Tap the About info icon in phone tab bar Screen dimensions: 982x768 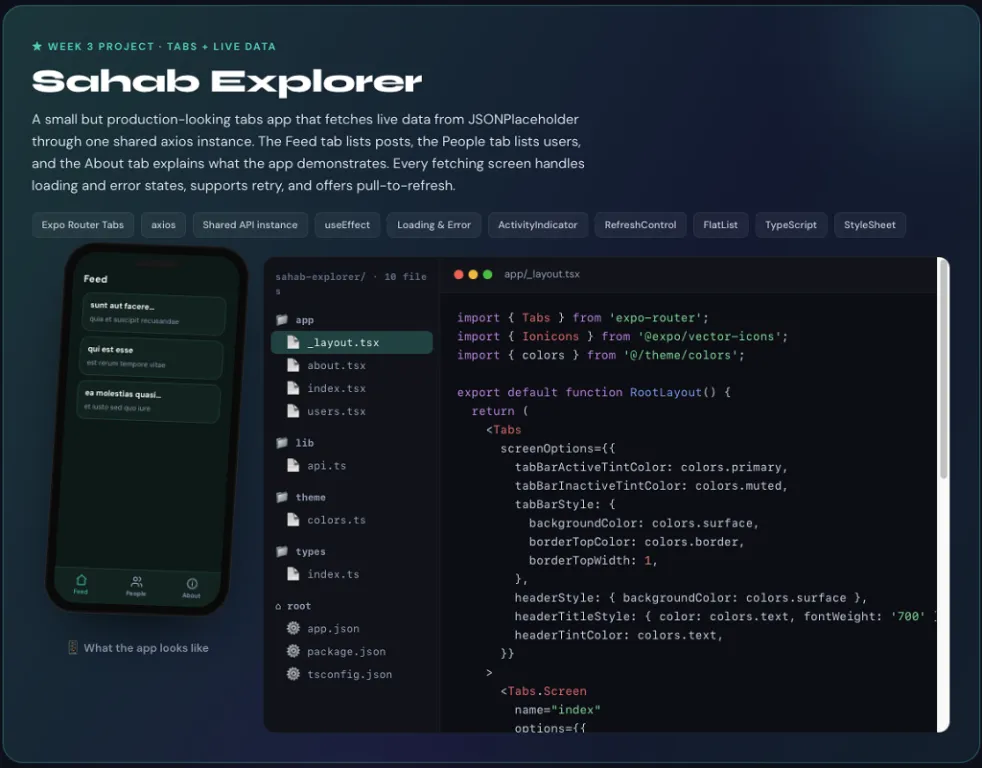coord(192,584)
